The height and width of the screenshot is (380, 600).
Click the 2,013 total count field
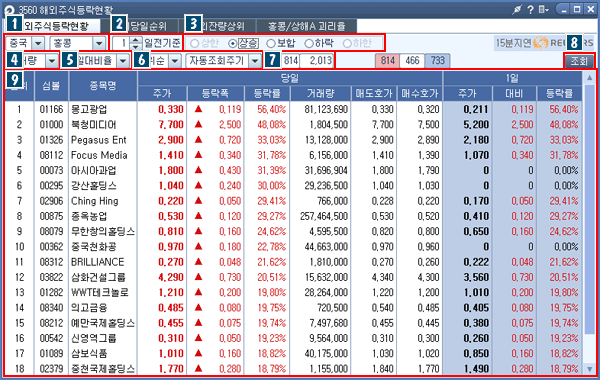[316, 60]
